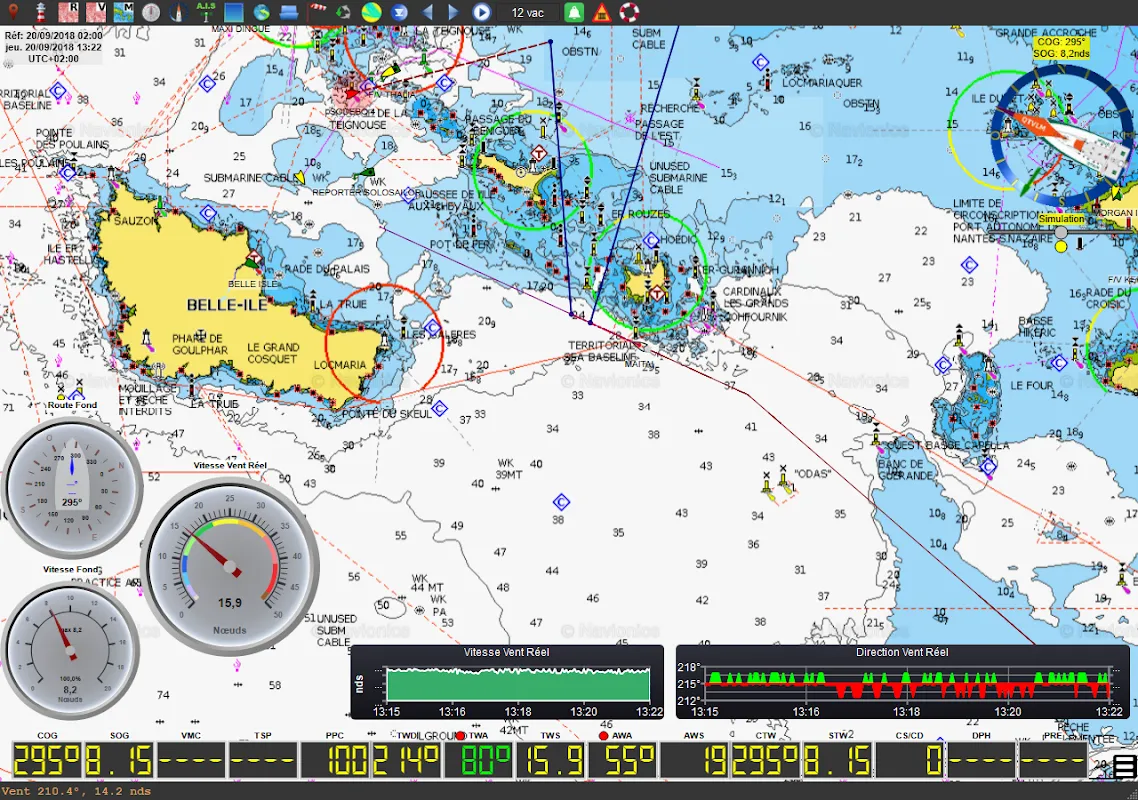Image resolution: width=1138 pixels, height=800 pixels.
Task: Click the grey Simulation slider handle
Action: pos(1061,232)
